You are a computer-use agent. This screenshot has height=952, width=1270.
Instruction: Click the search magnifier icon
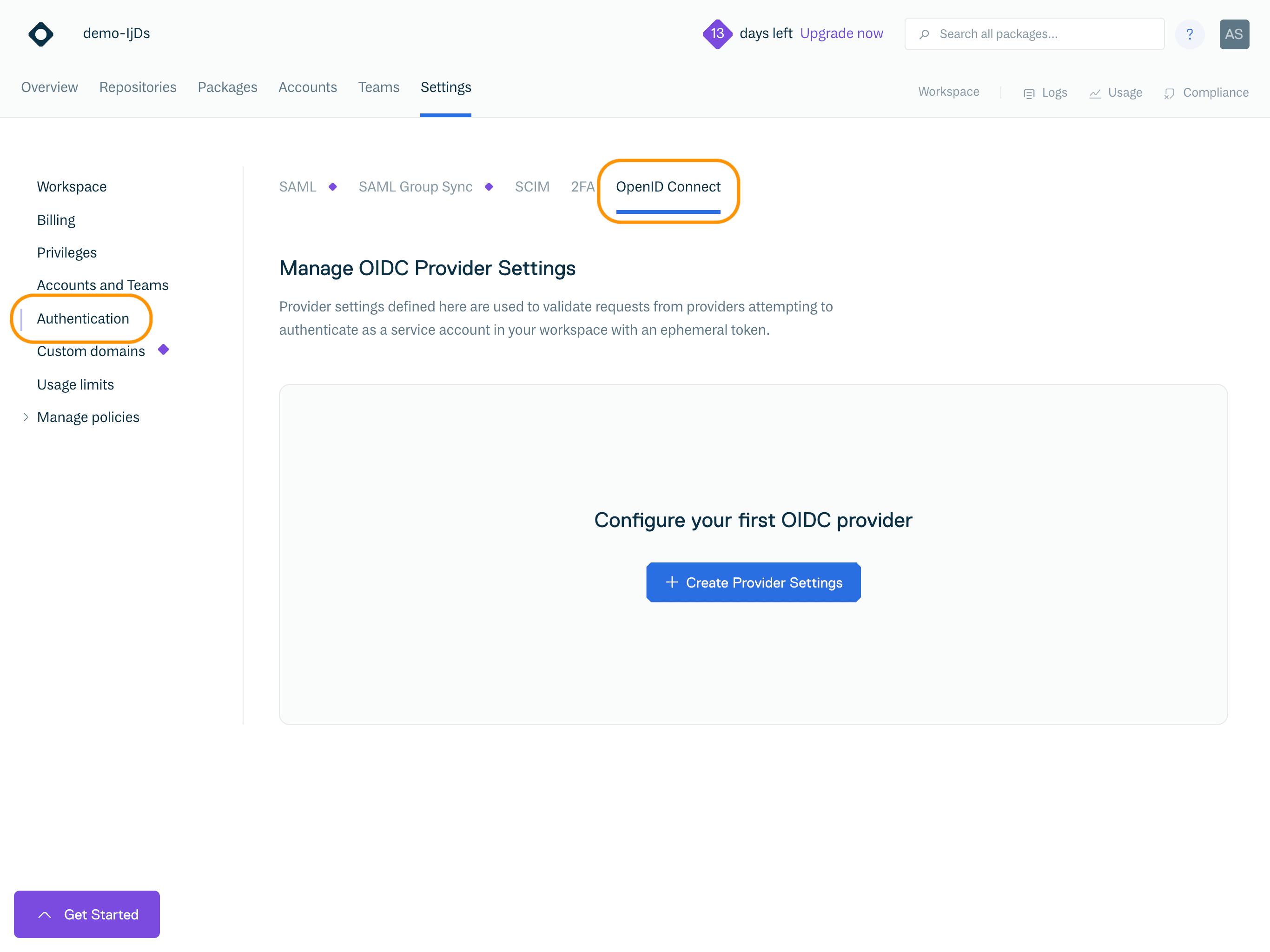click(924, 34)
